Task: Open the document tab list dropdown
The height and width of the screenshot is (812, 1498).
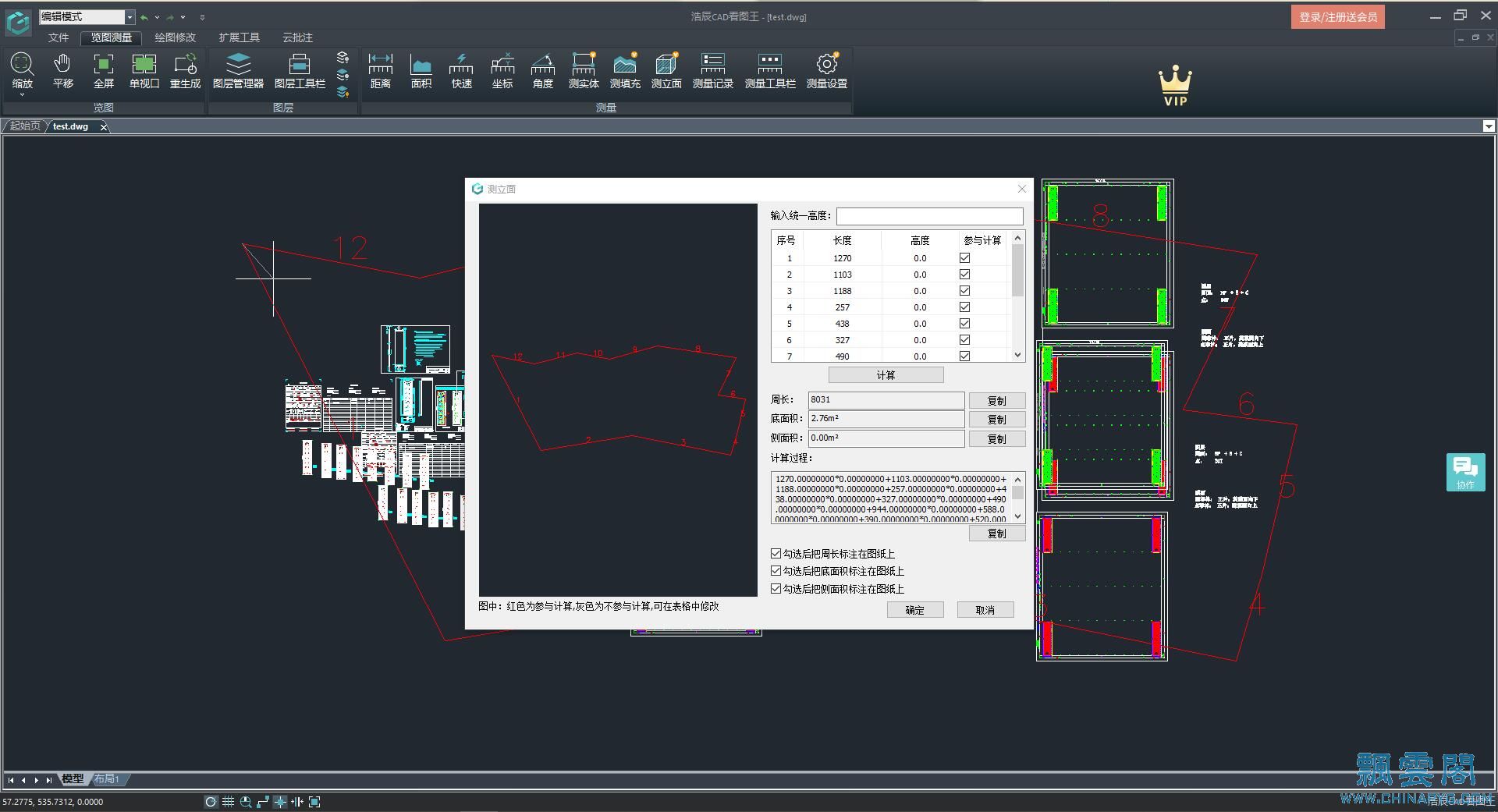Action: [x=1488, y=126]
